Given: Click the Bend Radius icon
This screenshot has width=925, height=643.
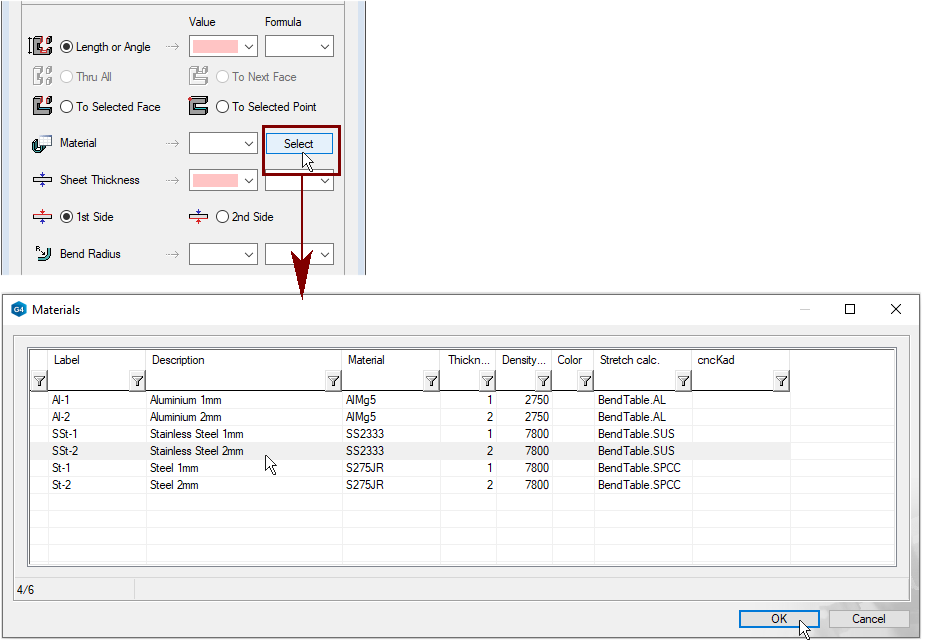Looking at the screenshot, I should click(42, 254).
